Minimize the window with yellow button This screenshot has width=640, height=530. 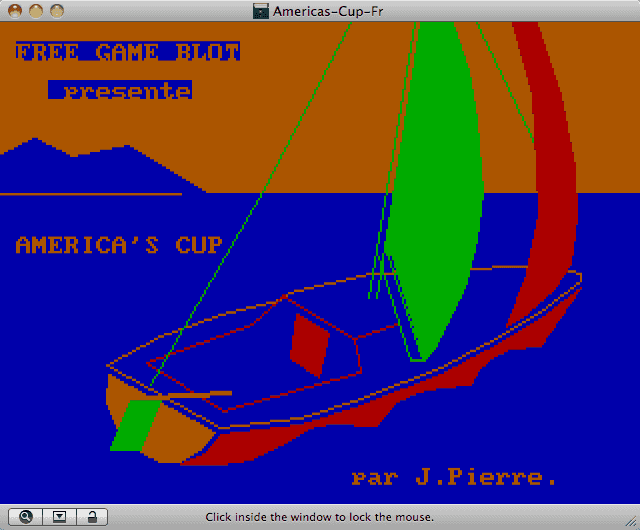[36, 11]
